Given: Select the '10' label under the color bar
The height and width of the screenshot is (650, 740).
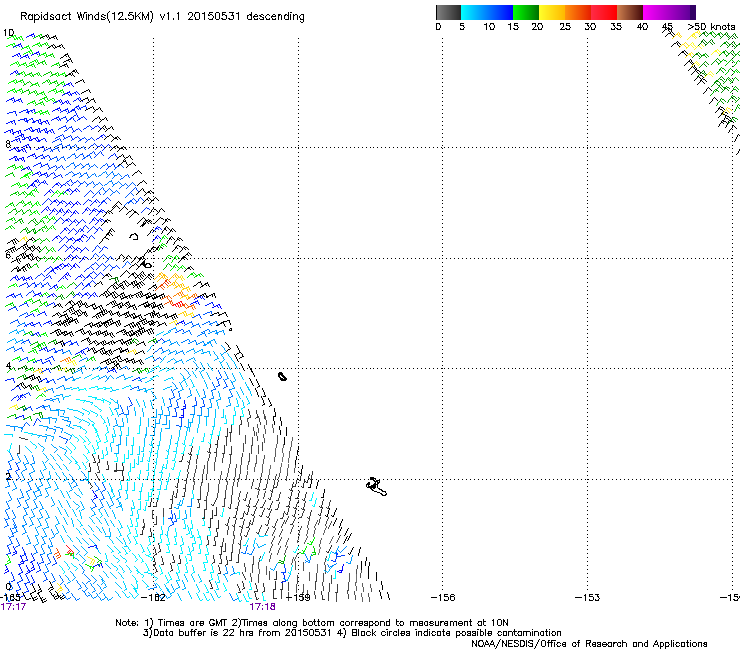Looking at the screenshot, I should [489, 27].
